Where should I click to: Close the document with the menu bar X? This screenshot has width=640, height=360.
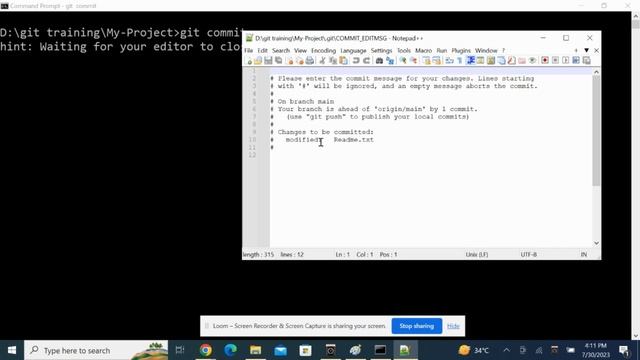[x=596, y=51]
